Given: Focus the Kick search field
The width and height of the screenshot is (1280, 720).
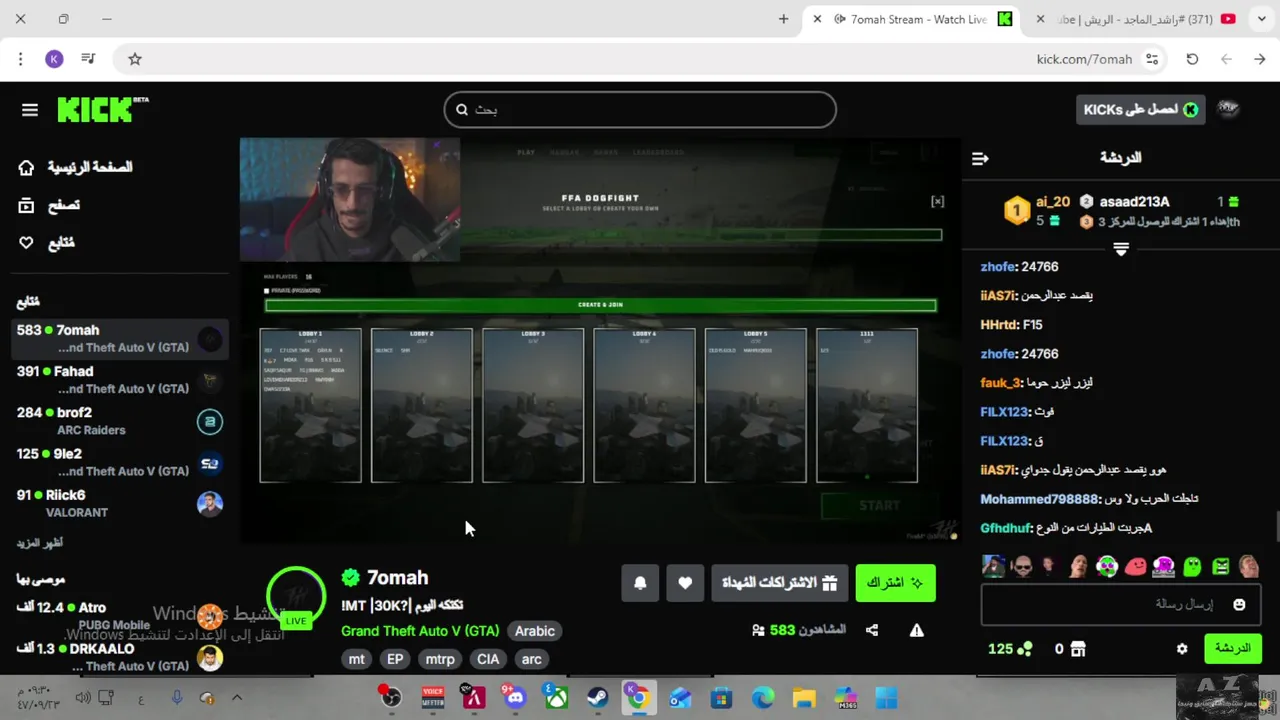Looking at the screenshot, I should point(640,110).
